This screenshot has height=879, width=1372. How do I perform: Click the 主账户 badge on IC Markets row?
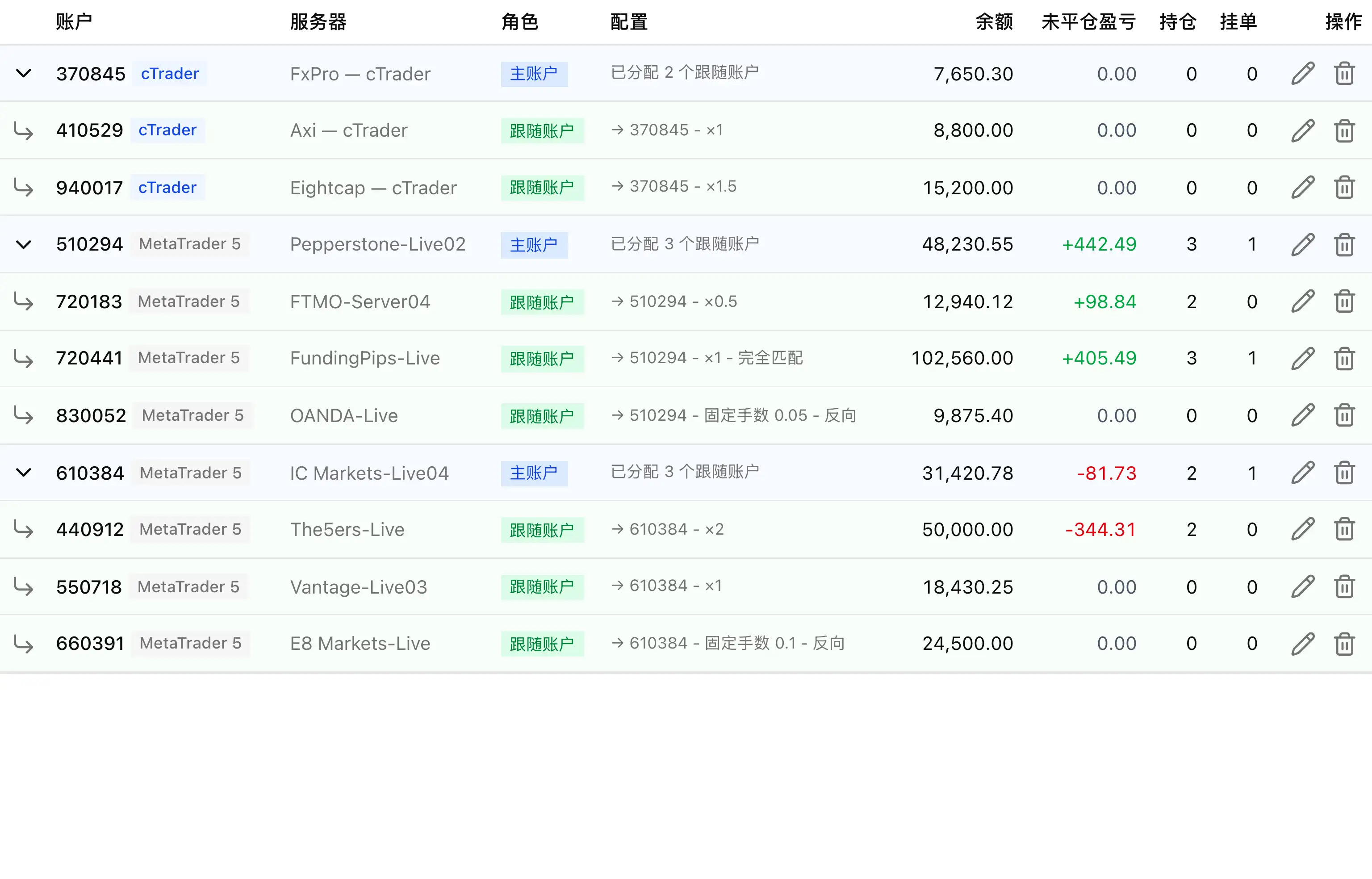[x=534, y=473]
